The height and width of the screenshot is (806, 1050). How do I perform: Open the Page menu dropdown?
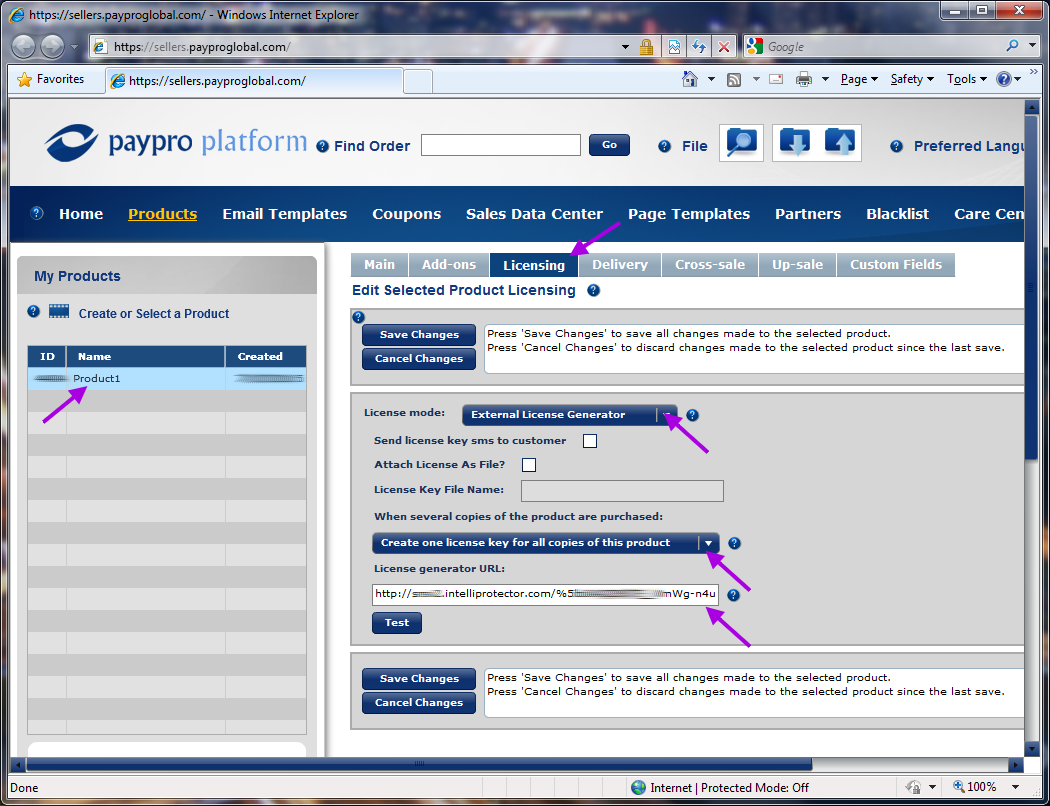tap(859, 79)
